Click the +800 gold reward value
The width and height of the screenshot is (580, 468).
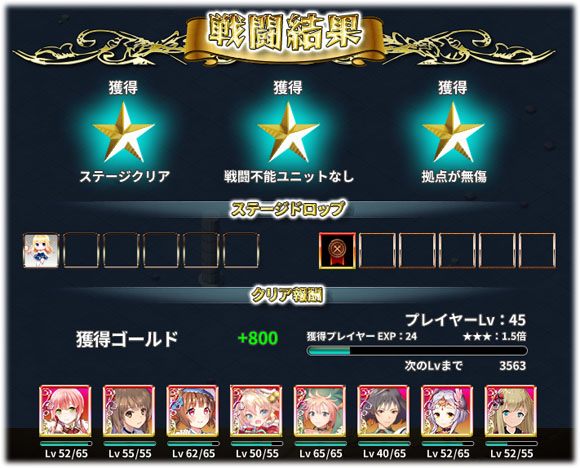pos(258,338)
